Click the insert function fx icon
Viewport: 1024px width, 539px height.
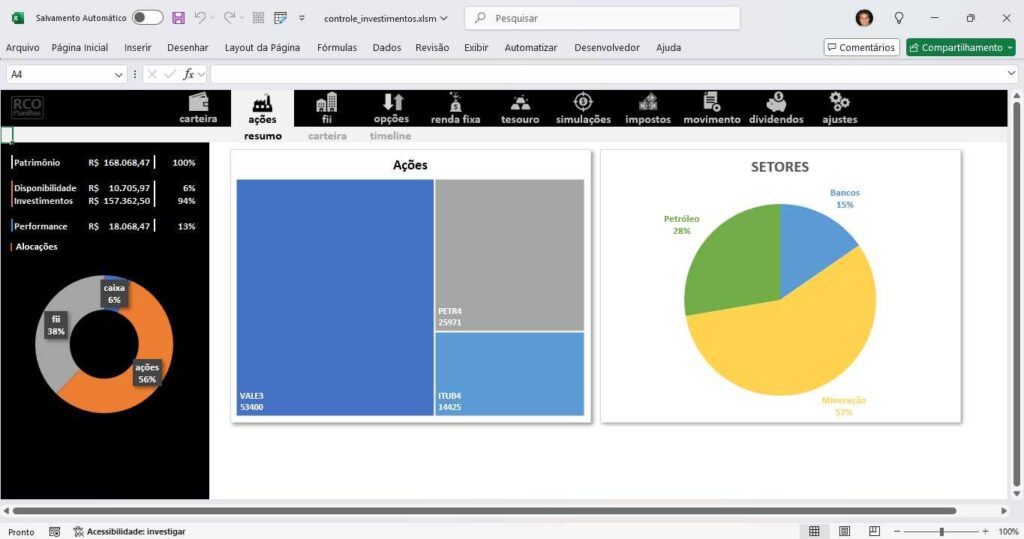188,74
